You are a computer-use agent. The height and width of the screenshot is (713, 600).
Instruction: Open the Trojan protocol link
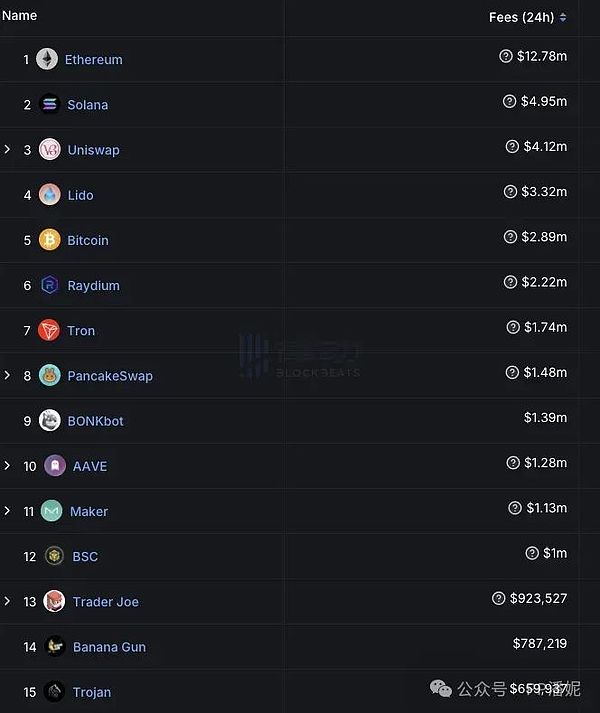point(91,692)
